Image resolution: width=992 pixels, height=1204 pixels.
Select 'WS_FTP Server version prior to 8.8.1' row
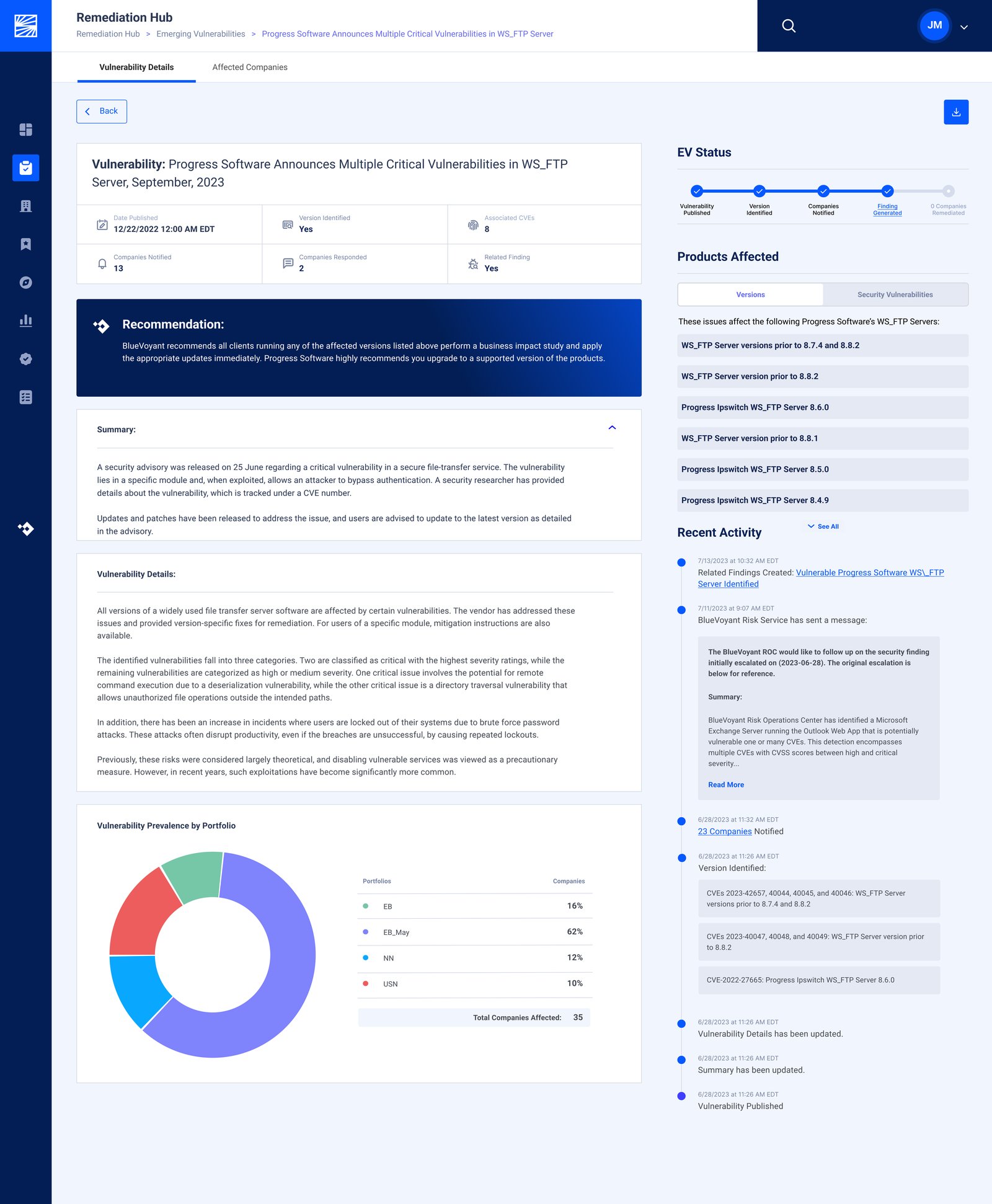click(823, 438)
